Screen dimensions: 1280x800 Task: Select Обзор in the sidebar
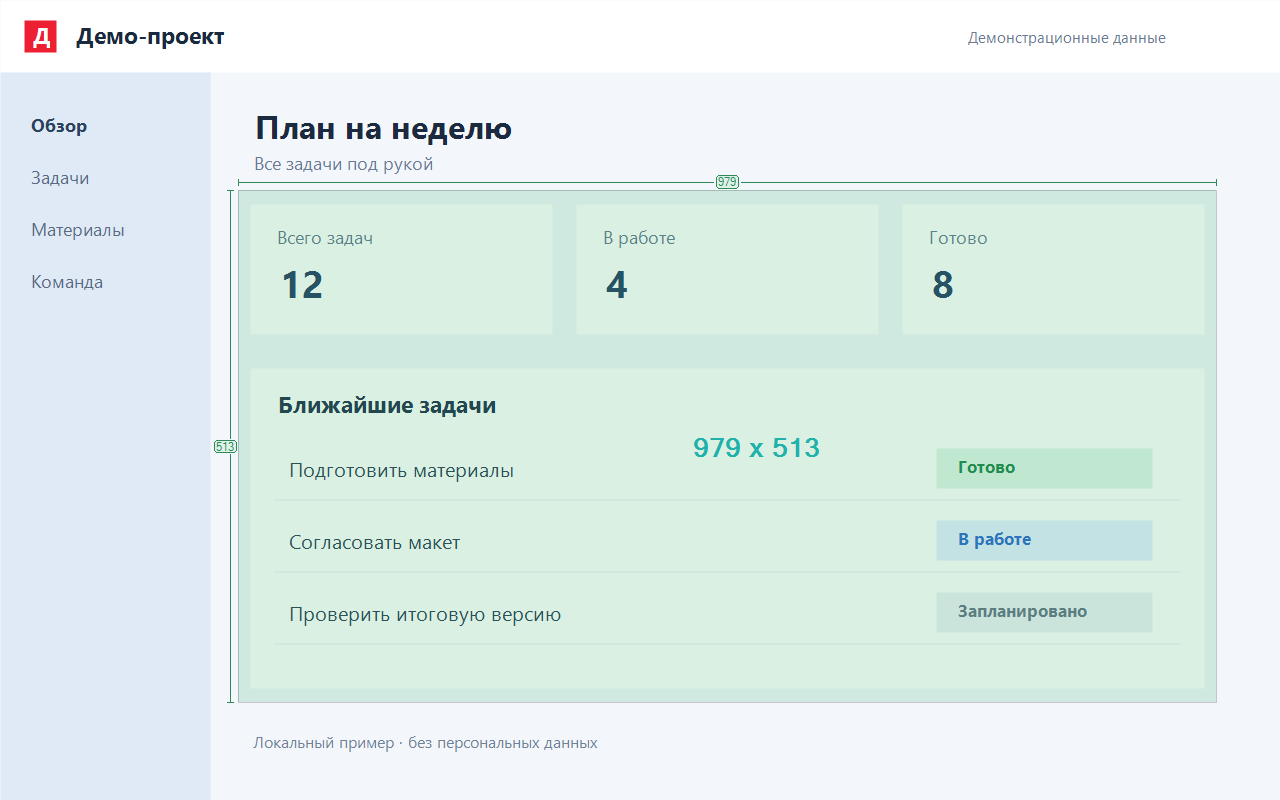(59, 126)
